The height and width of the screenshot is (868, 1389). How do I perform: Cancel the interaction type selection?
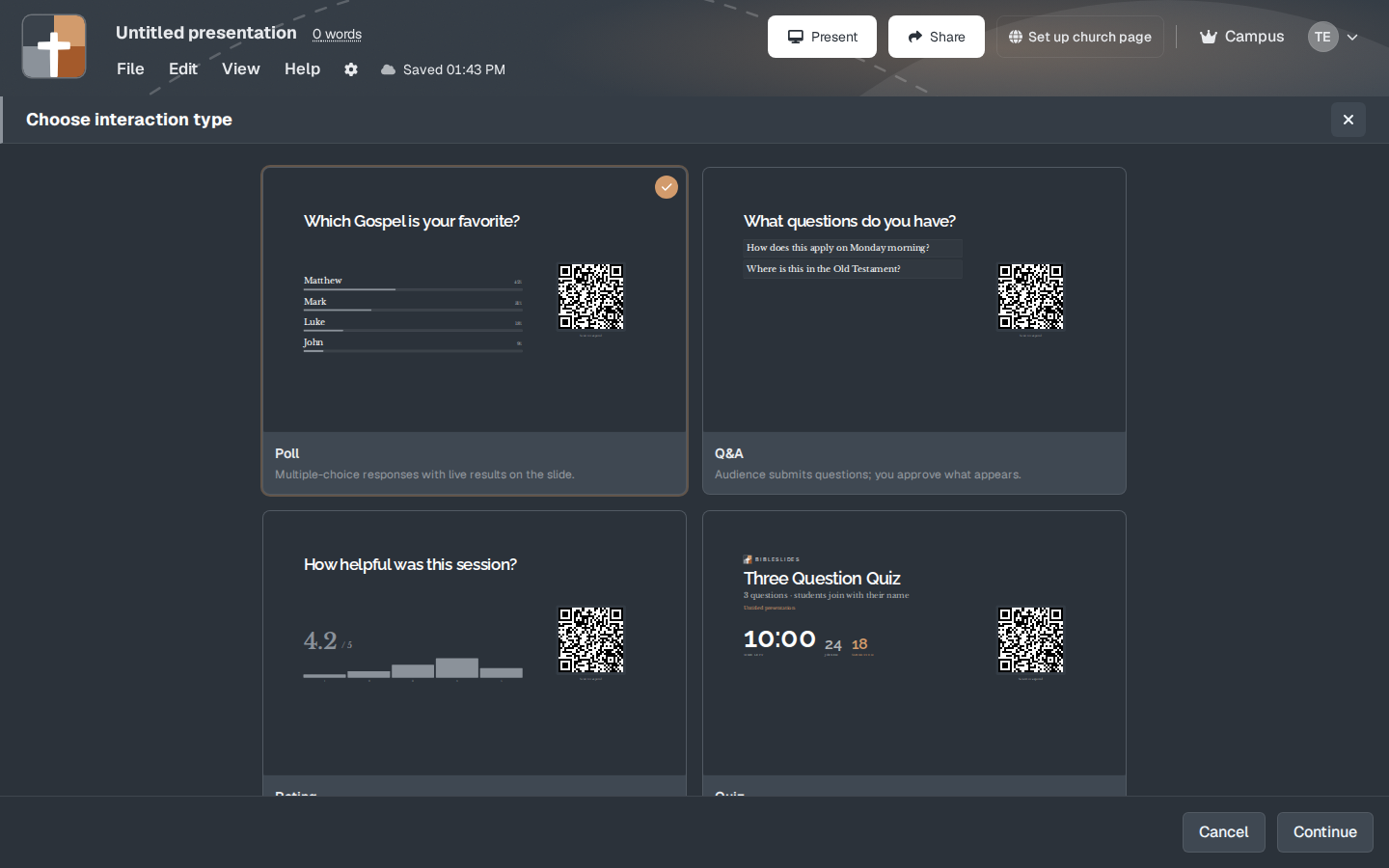(x=1223, y=832)
